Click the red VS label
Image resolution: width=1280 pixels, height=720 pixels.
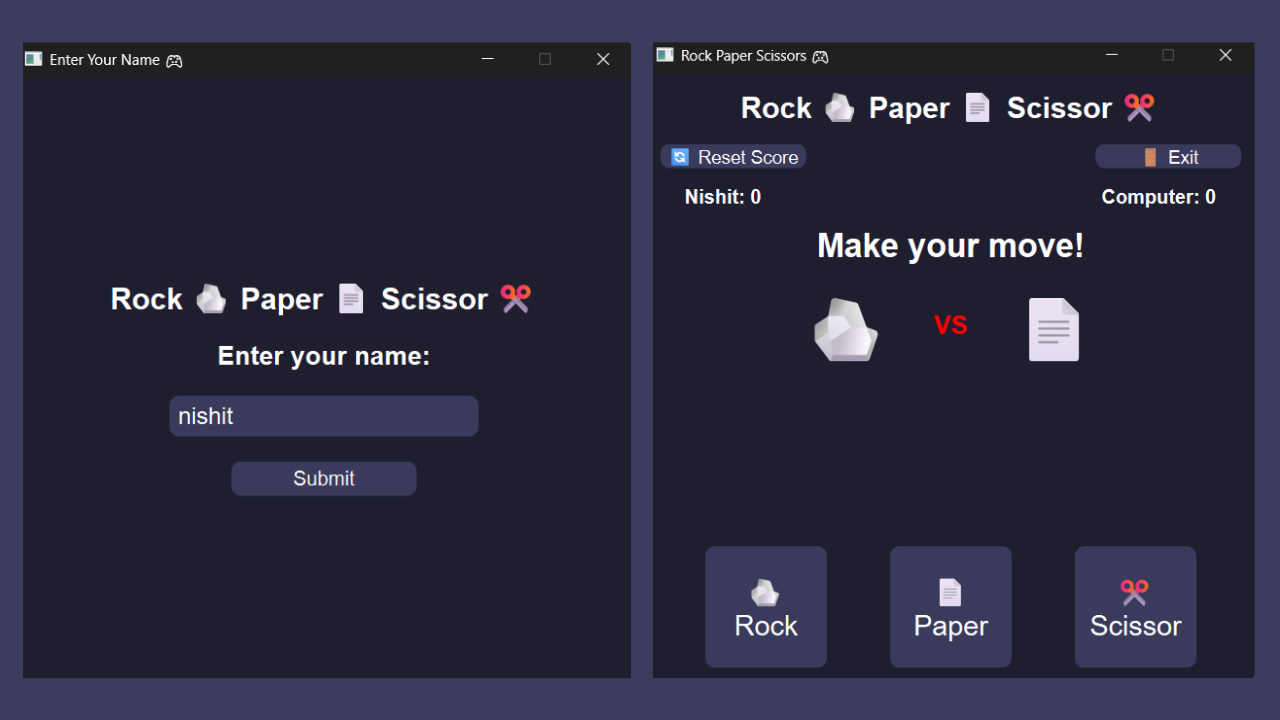pyautogui.click(x=950, y=324)
